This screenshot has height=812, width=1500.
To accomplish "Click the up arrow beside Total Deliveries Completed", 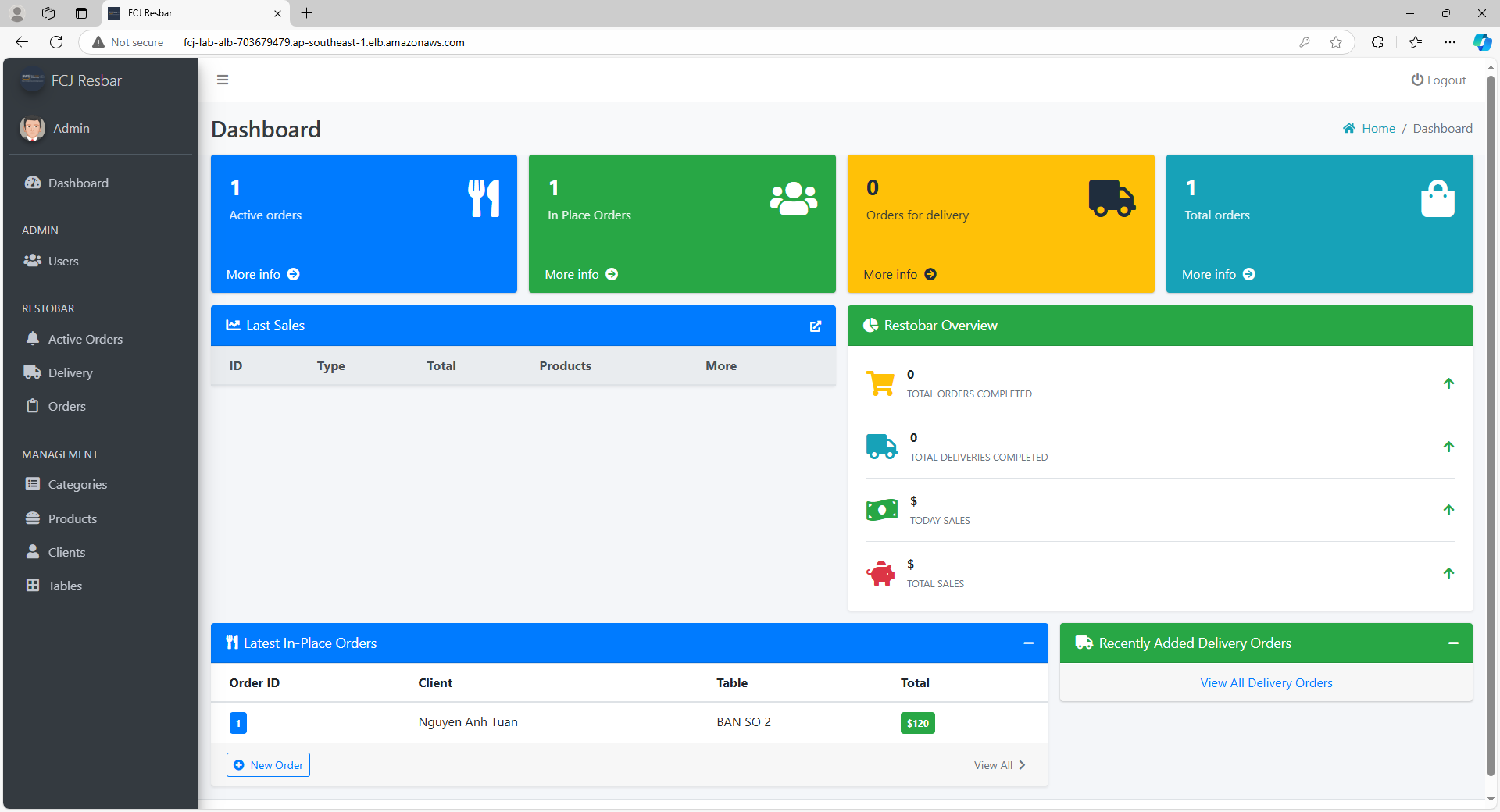I will [x=1448, y=447].
